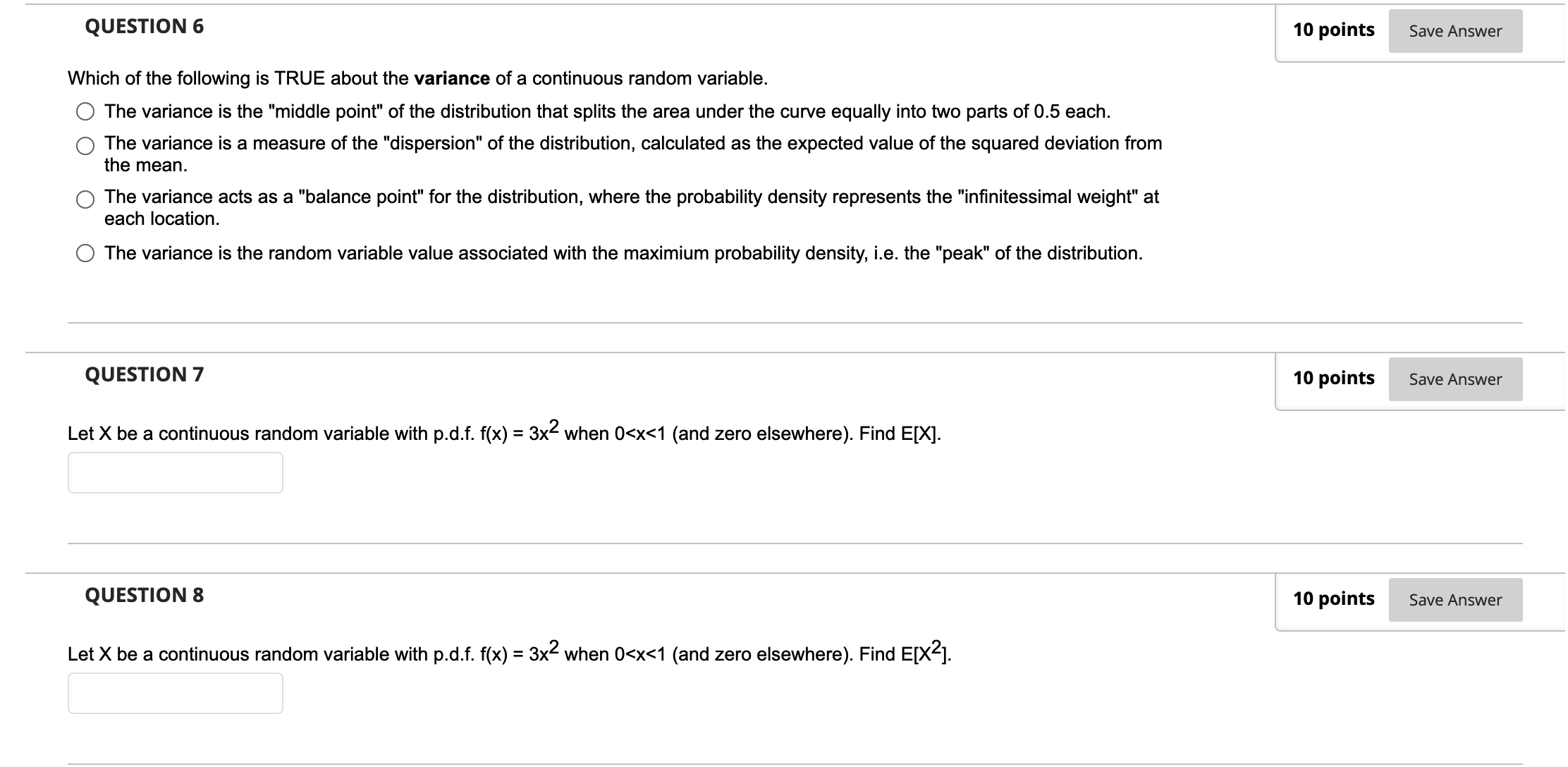1568x767 pixels.
Task: Select the radio button for the 'middle point' answer
Action: pos(85,111)
